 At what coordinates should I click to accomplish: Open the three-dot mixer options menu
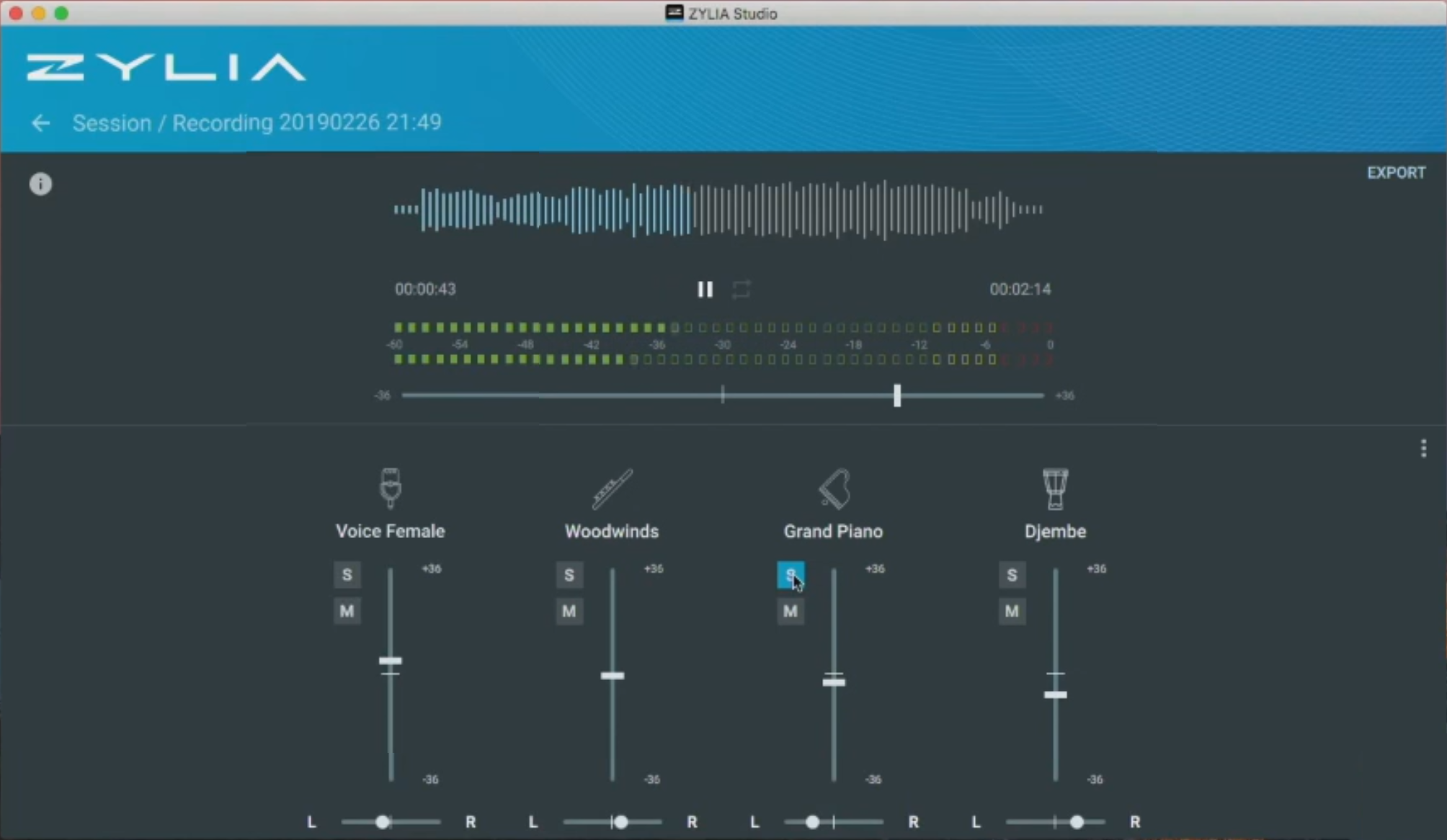coord(1423,449)
